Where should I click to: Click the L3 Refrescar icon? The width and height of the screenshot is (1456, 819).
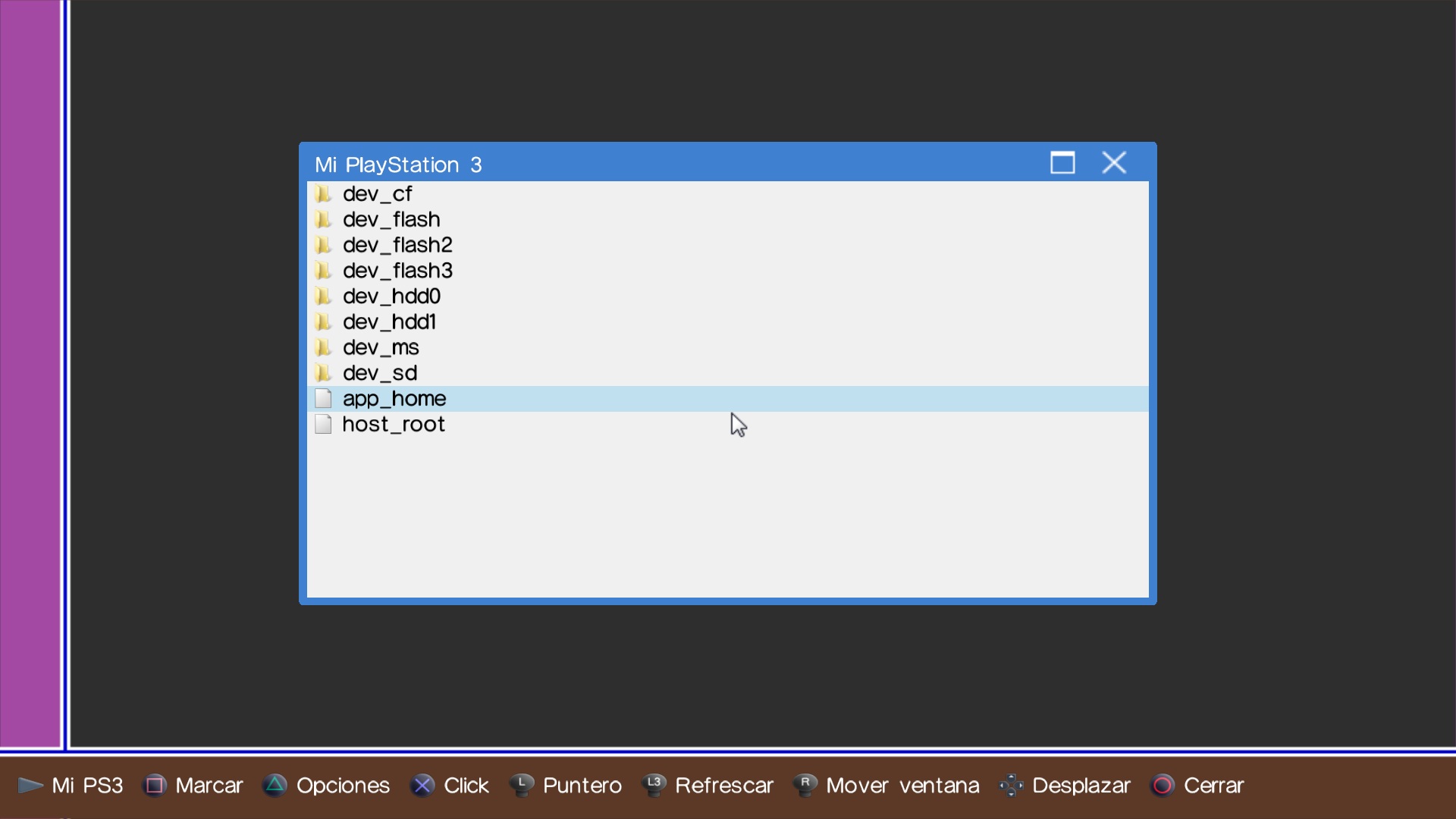(654, 785)
